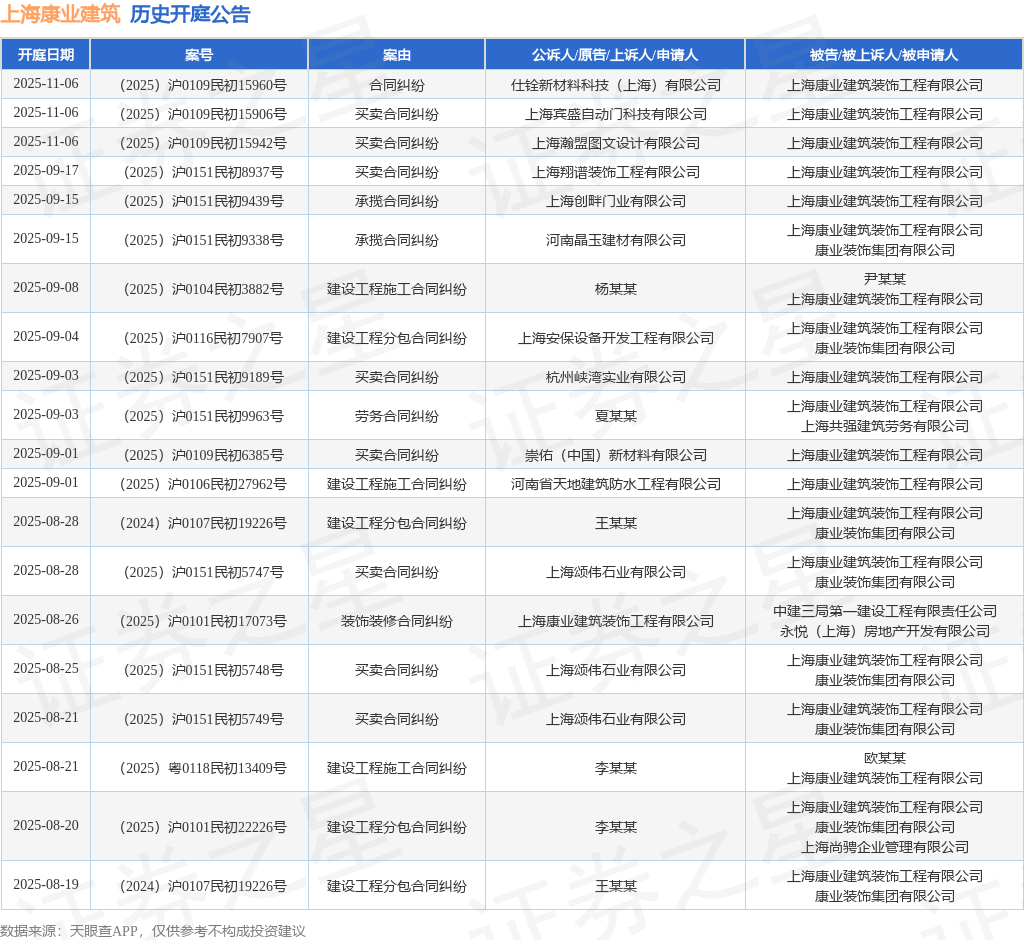Click the 劳务合同纠纷 cause cell

pos(396,416)
